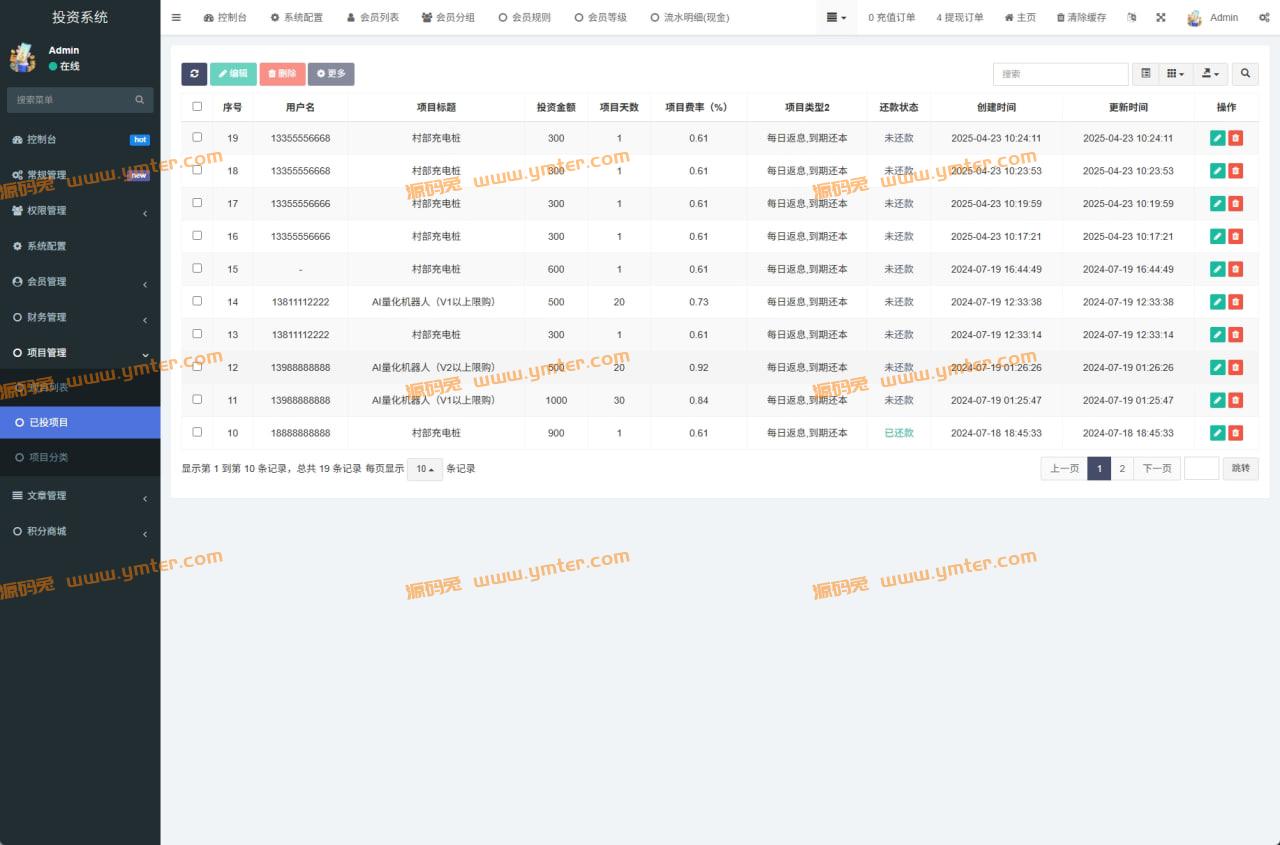
Task: Click the Admin avatar in top bar
Action: click(x=1195, y=17)
